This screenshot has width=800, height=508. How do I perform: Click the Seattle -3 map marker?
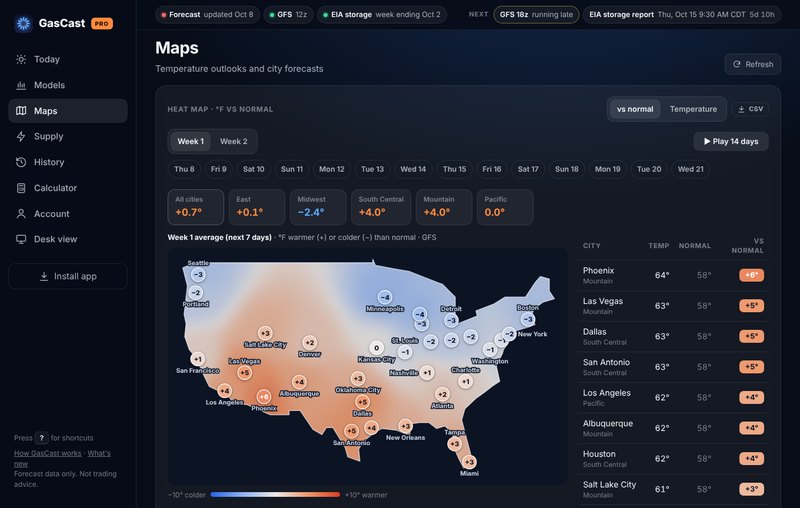point(198,274)
